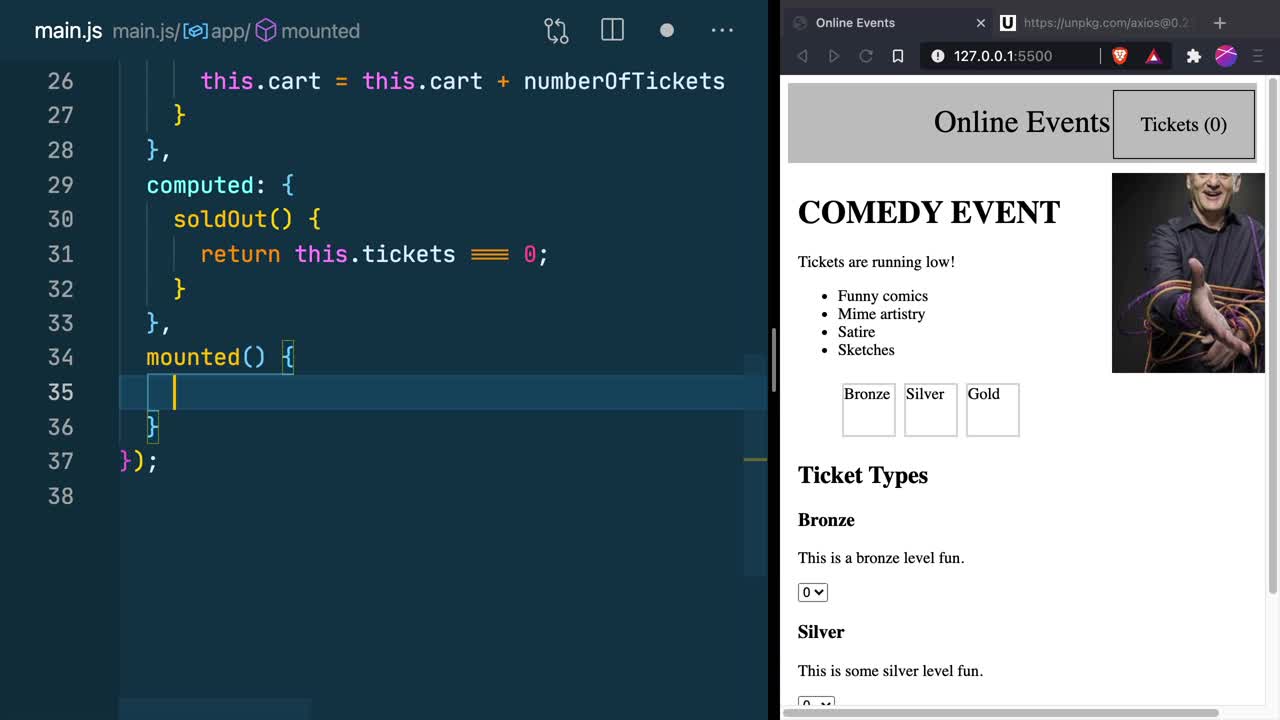Click the Tickets (0) cart button
This screenshot has height=720, width=1280.
1183,125
